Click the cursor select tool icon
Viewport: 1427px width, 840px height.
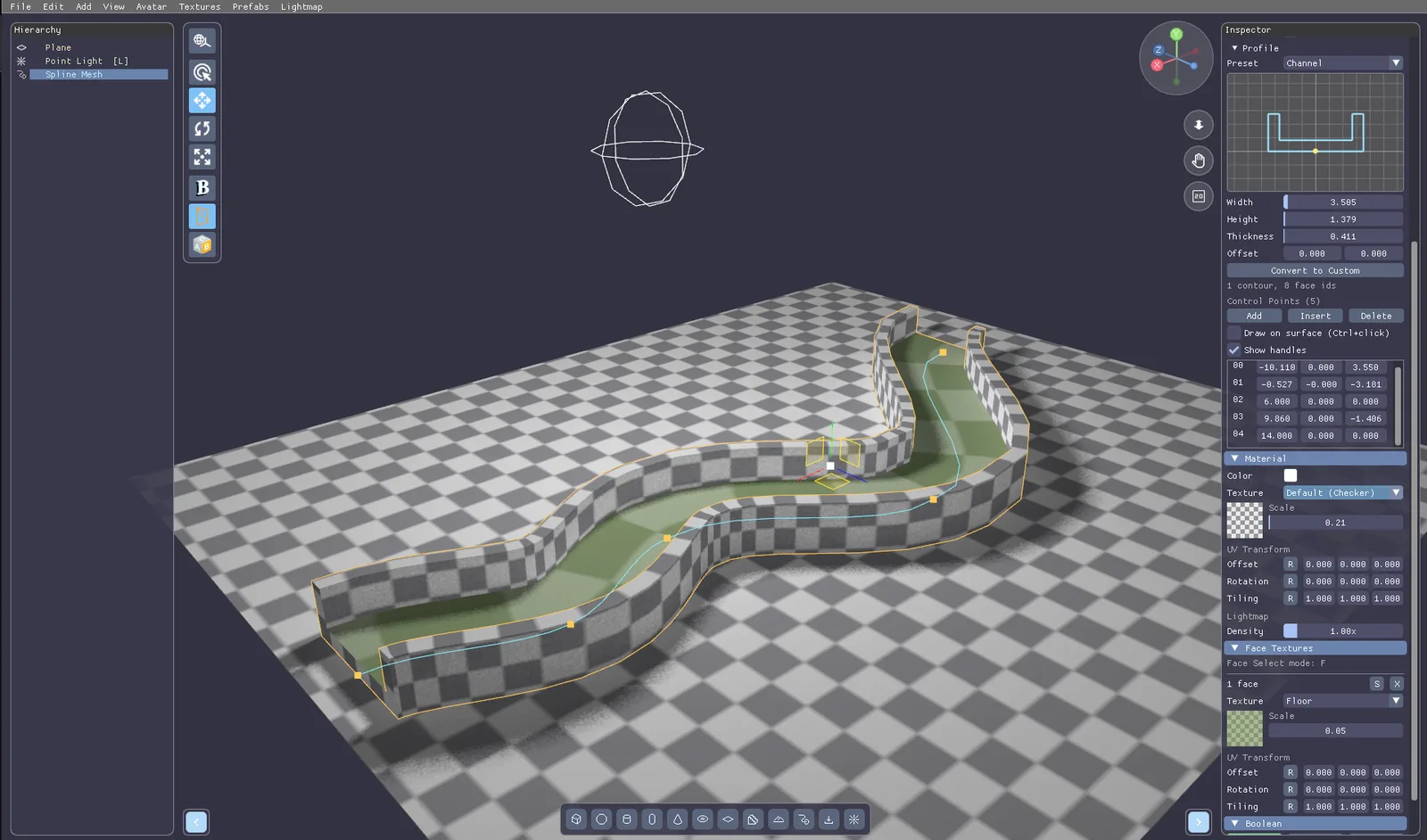pos(202,72)
